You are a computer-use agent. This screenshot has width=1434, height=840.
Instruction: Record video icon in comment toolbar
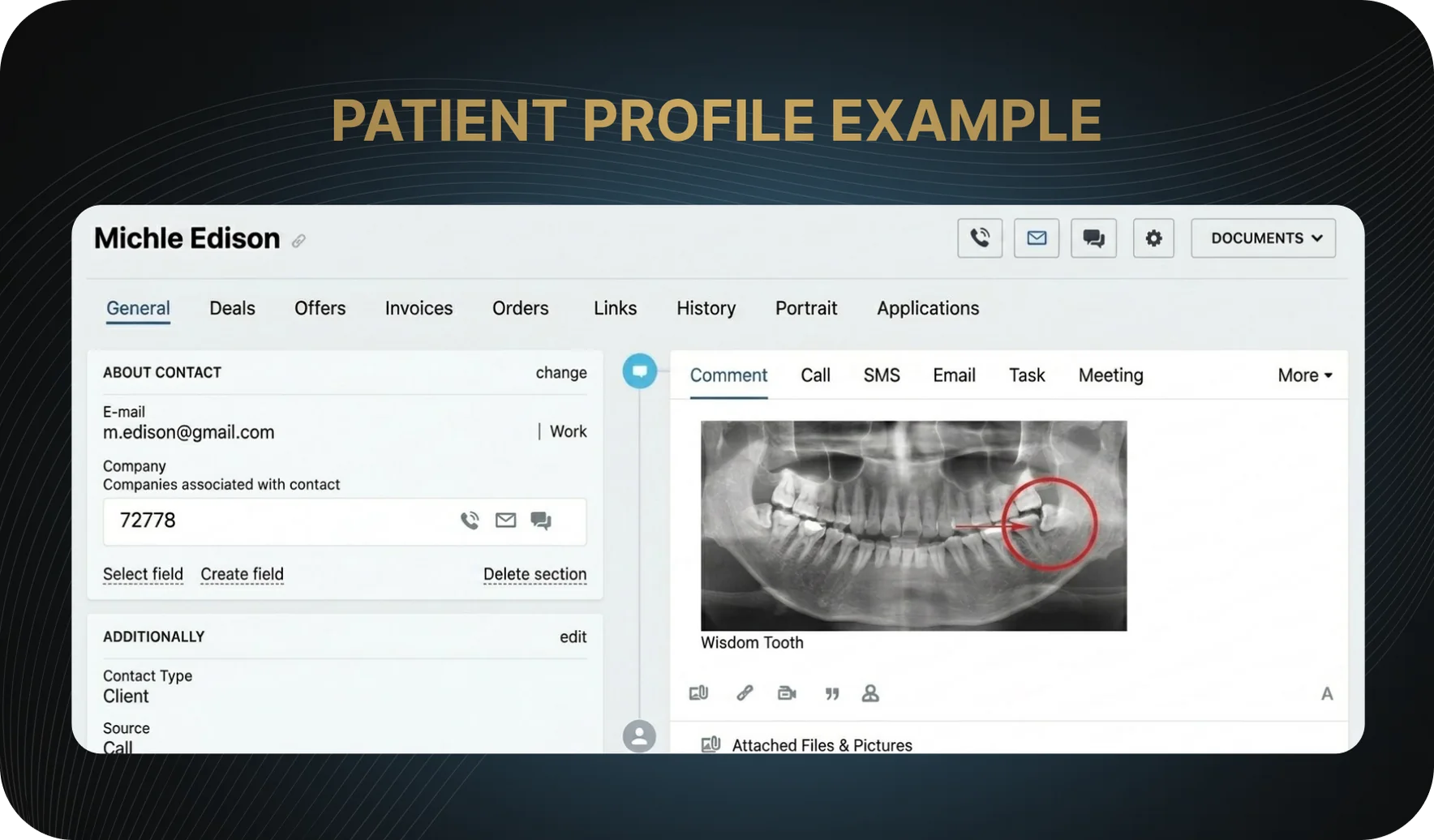(787, 693)
